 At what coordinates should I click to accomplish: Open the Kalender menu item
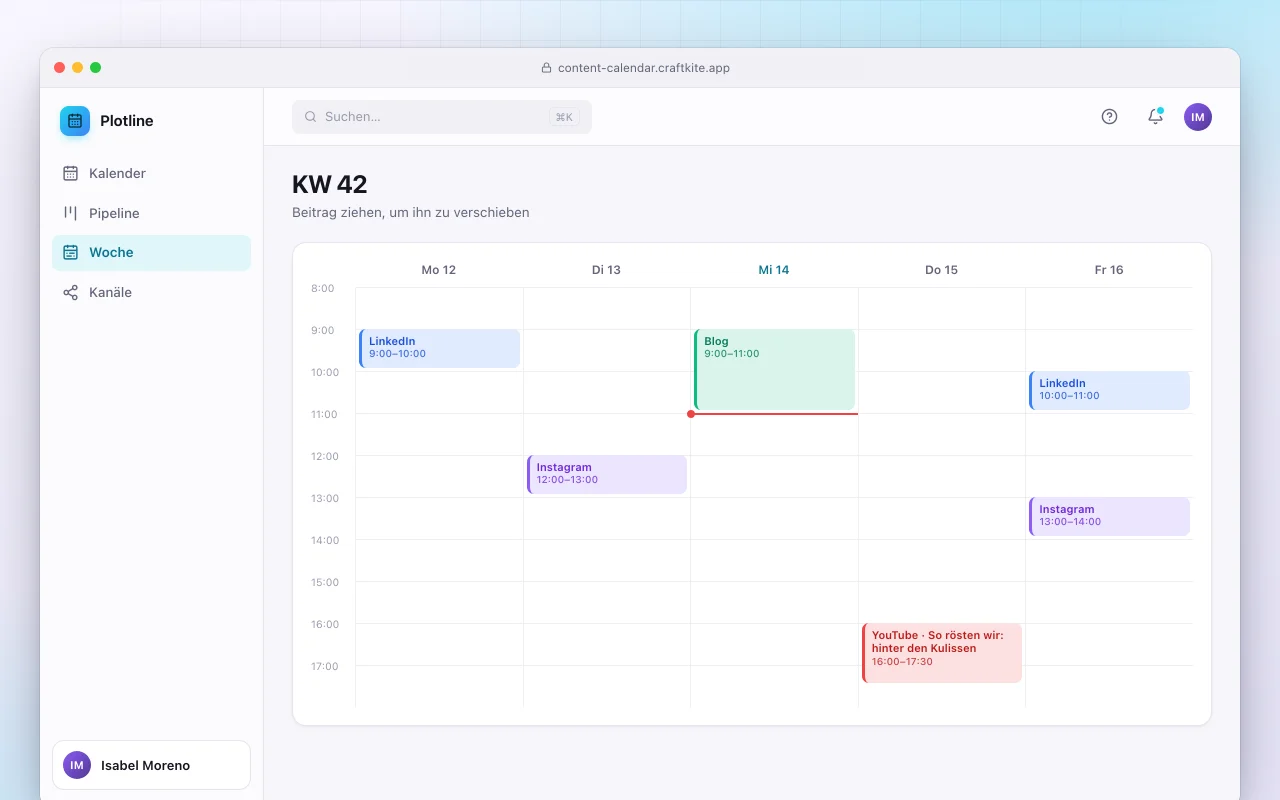pos(151,173)
